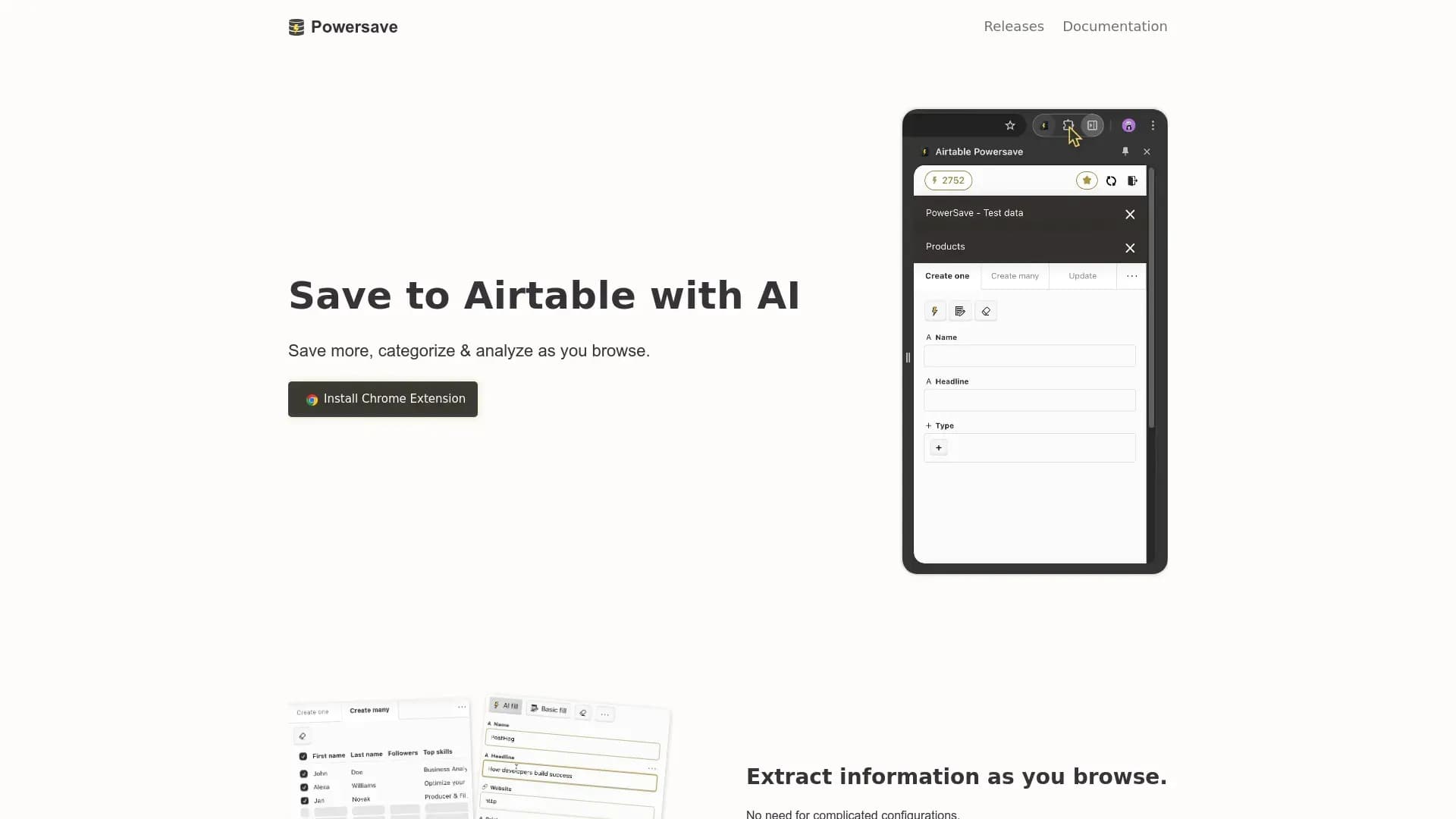Click the Novak last name cell
1456x819 pixels.
coord(361,799)
